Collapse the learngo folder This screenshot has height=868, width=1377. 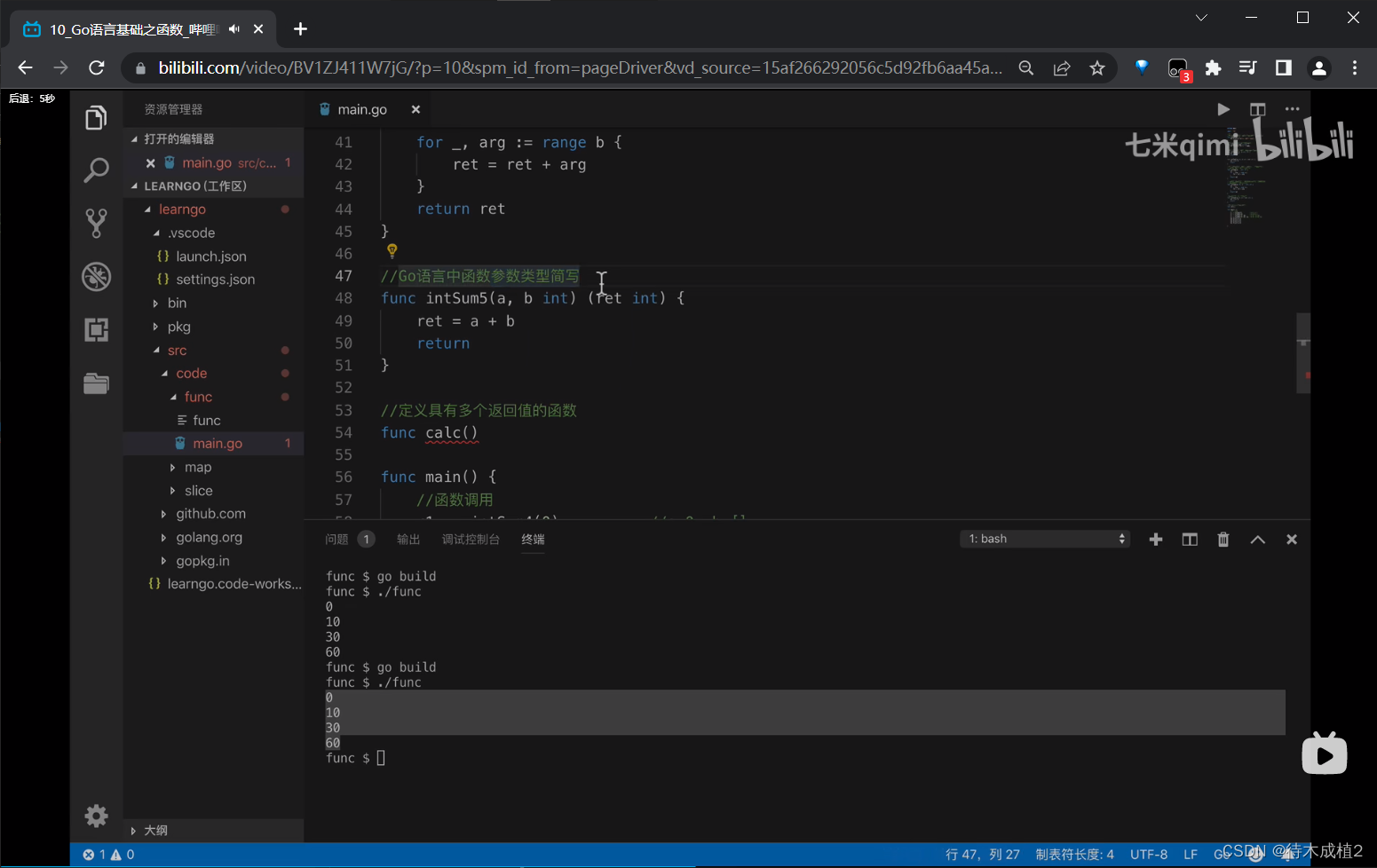147,209
